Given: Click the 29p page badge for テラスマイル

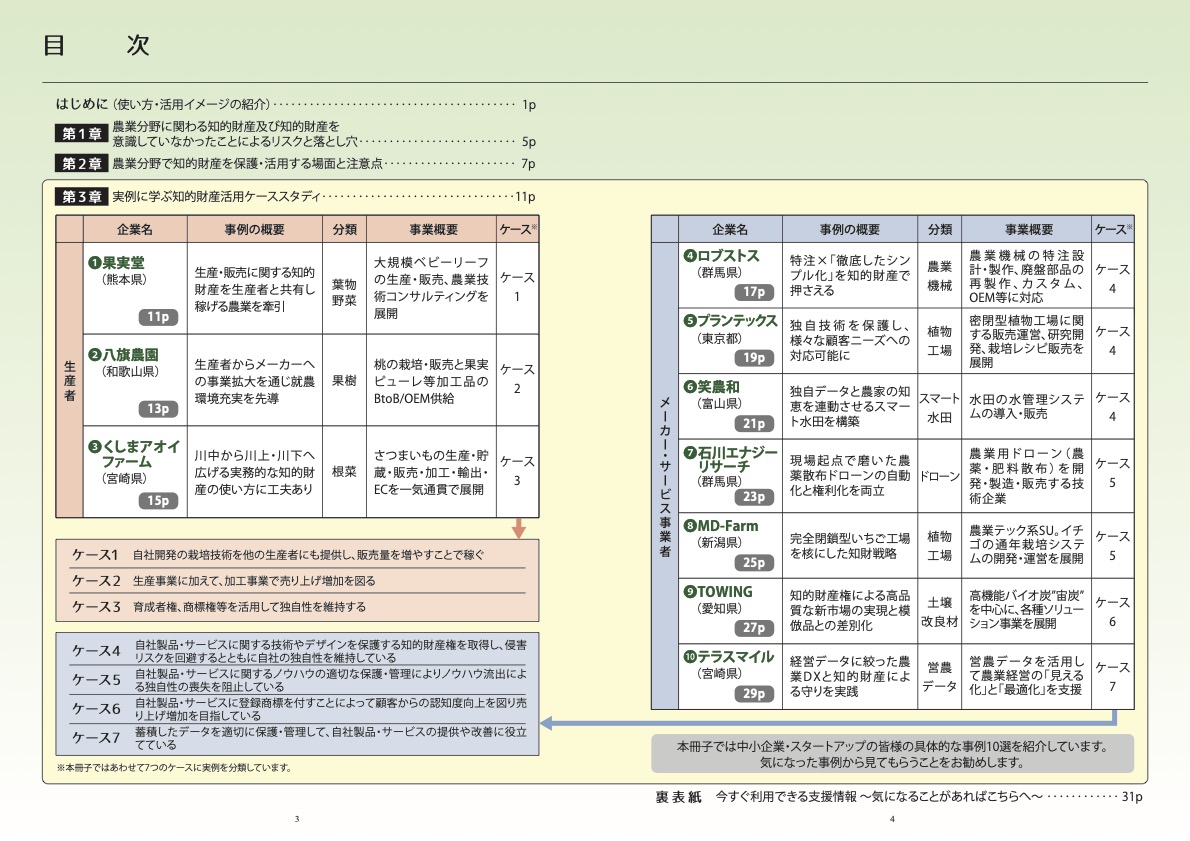Looking at the screenshot, I should (x=754, y=694).
